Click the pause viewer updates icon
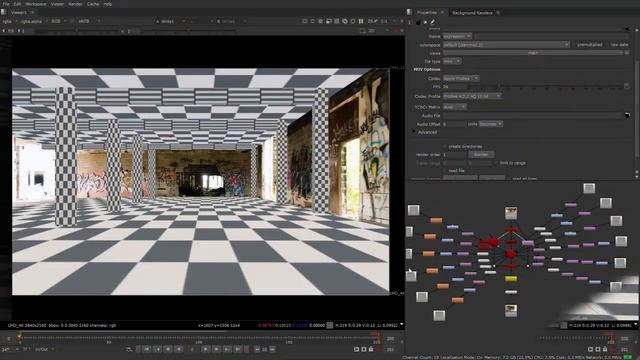640x360 pixels. pos(361,21)
